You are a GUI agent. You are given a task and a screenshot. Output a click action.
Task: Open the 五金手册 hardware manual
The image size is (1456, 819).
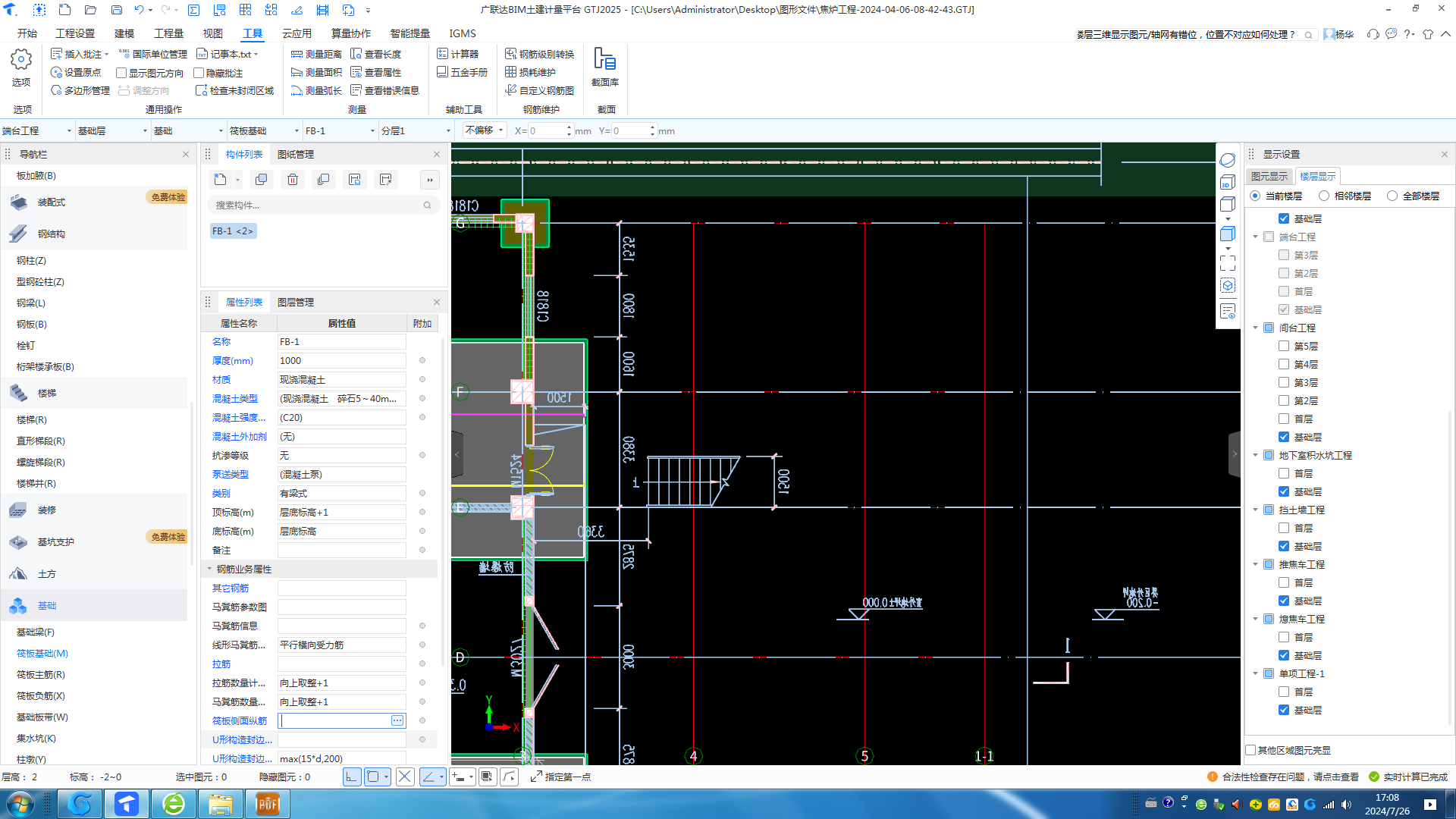463,72
